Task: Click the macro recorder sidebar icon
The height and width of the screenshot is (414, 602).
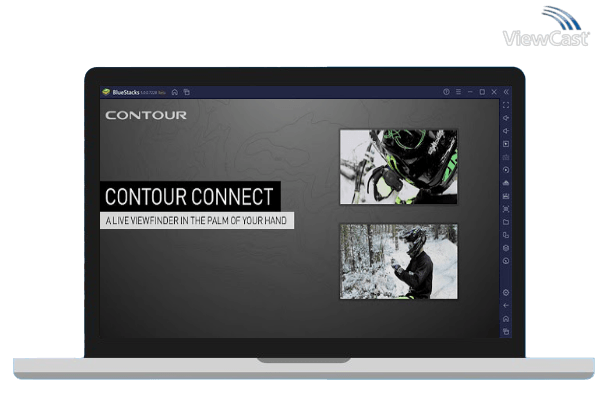Action: pos(506,196)
